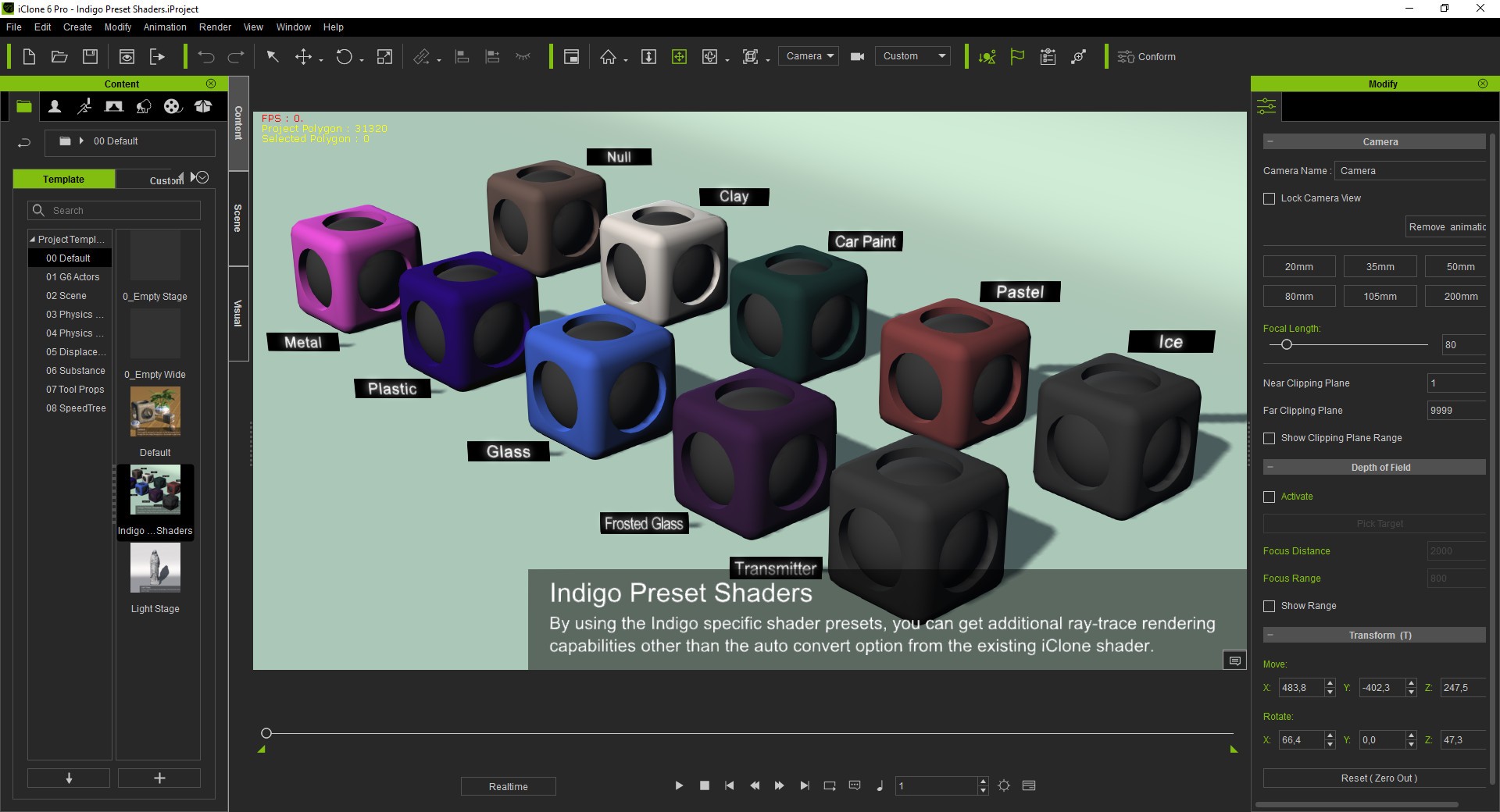Set lens to 35mm preset
The image size is (1500, 812).
1380,267
